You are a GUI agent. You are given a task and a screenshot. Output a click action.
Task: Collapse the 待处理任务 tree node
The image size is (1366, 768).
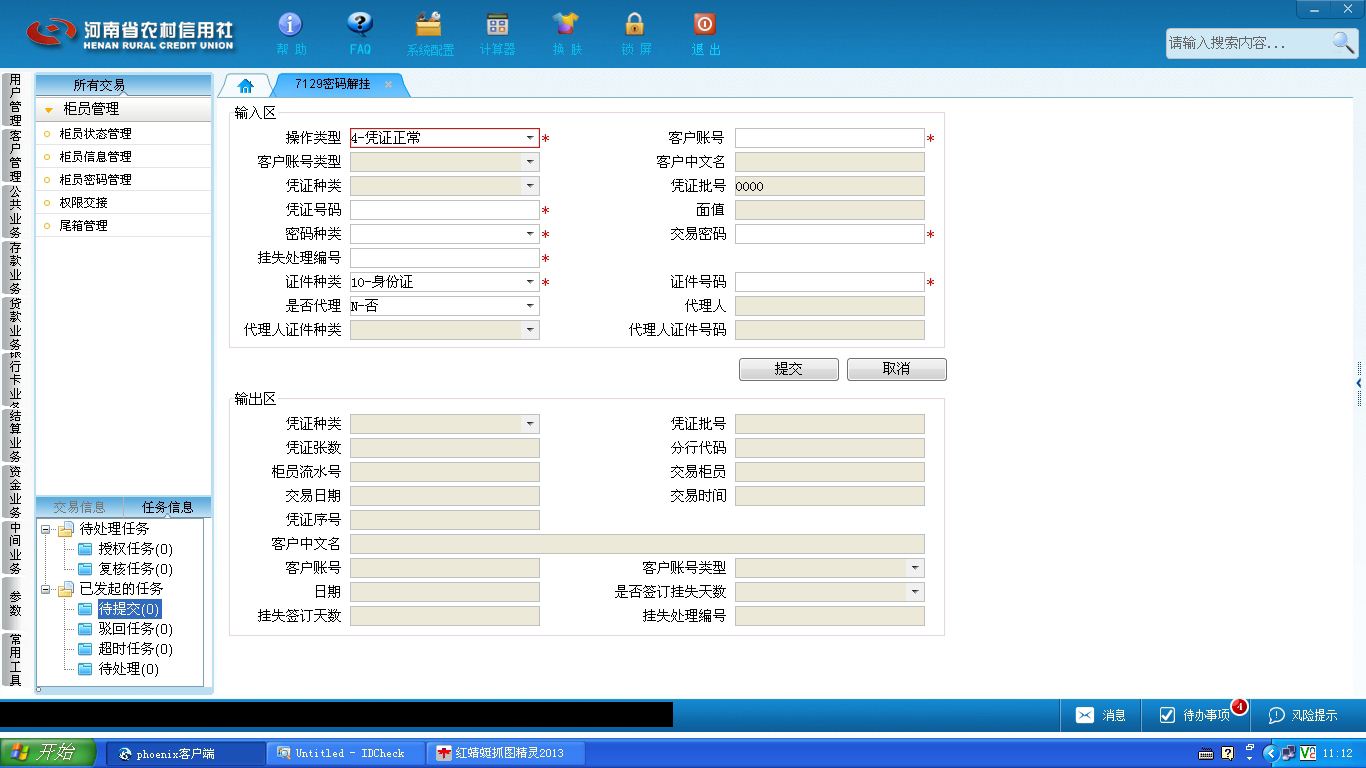coord(46,529)
